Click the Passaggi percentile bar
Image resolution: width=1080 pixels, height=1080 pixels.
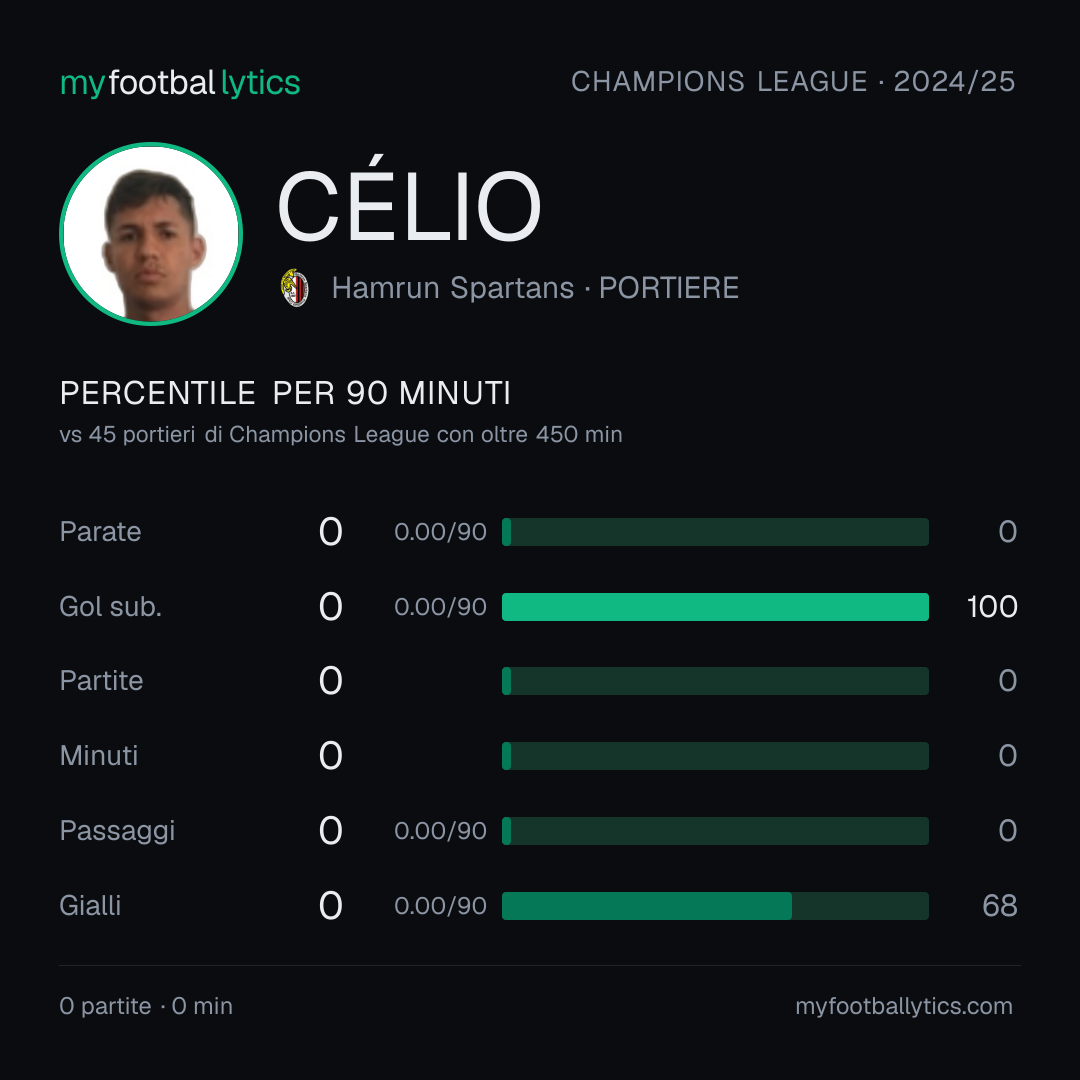coord(715,831)
